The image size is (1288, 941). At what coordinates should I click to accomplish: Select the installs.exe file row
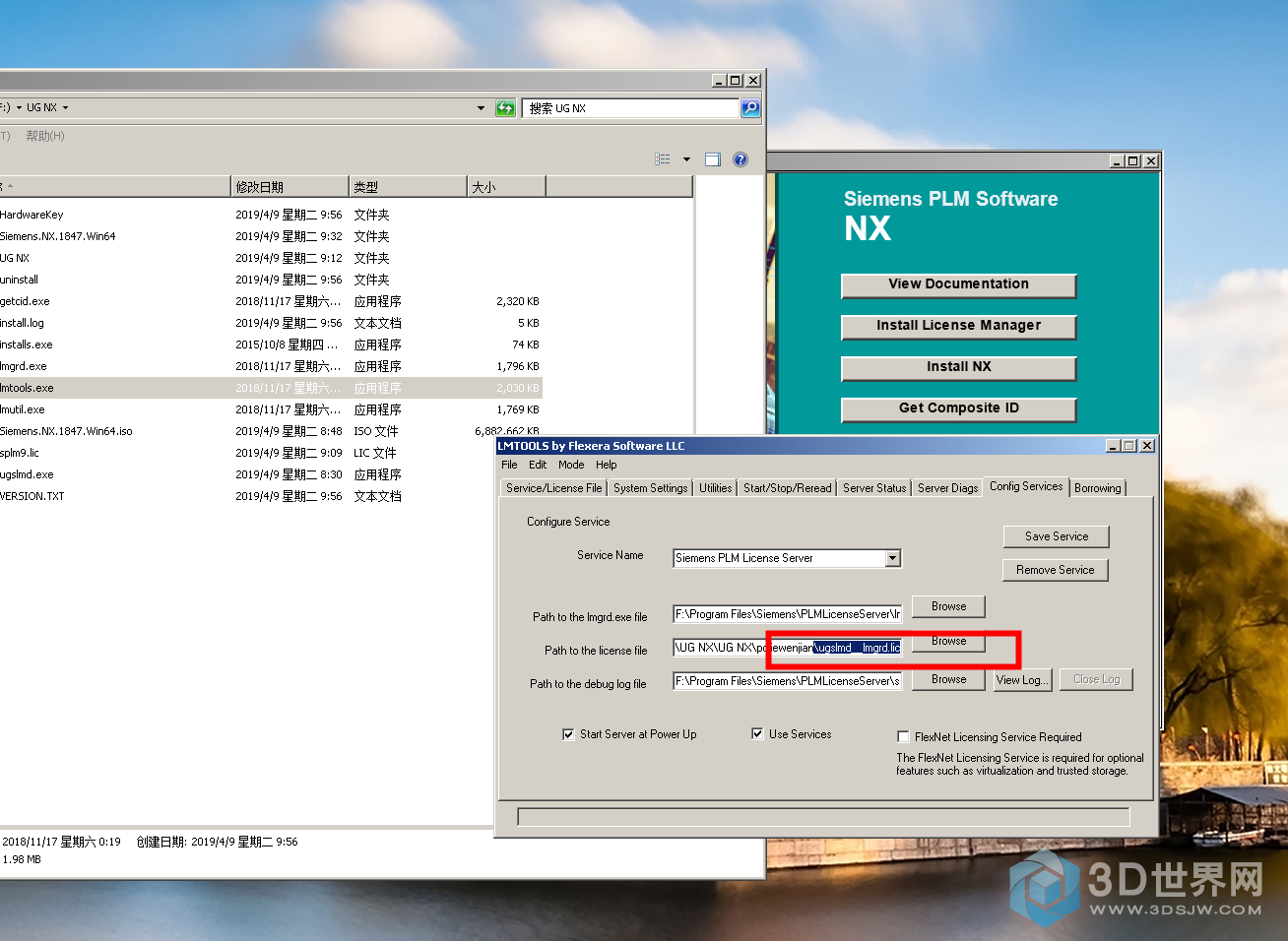(x=271, y=345)
